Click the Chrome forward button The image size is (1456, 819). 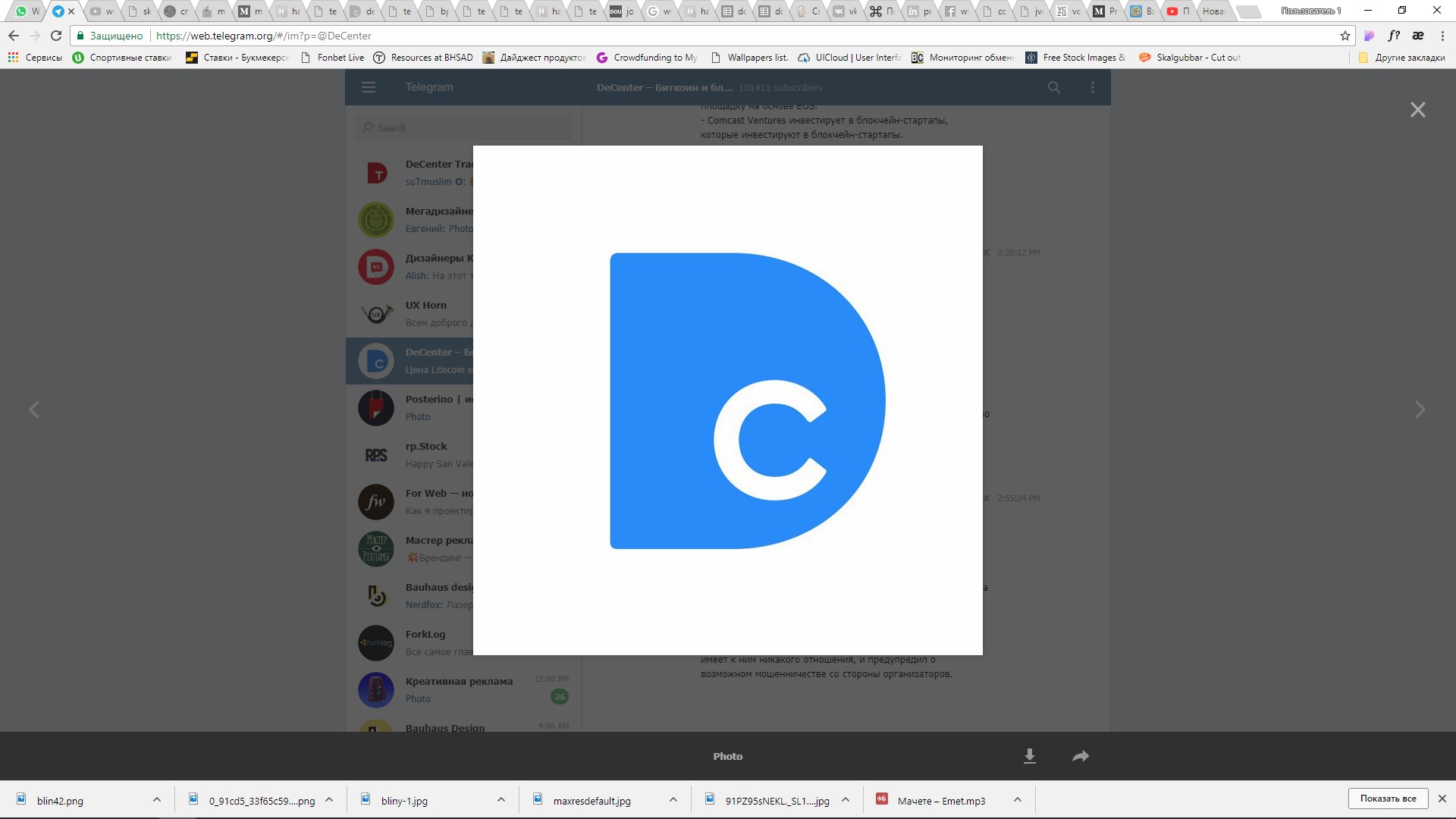[35, 36]
